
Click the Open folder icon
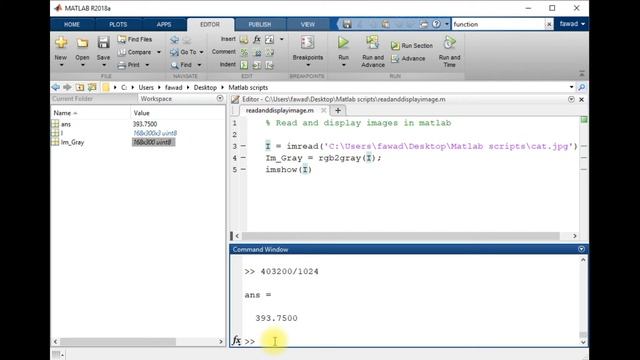point(82,43)
